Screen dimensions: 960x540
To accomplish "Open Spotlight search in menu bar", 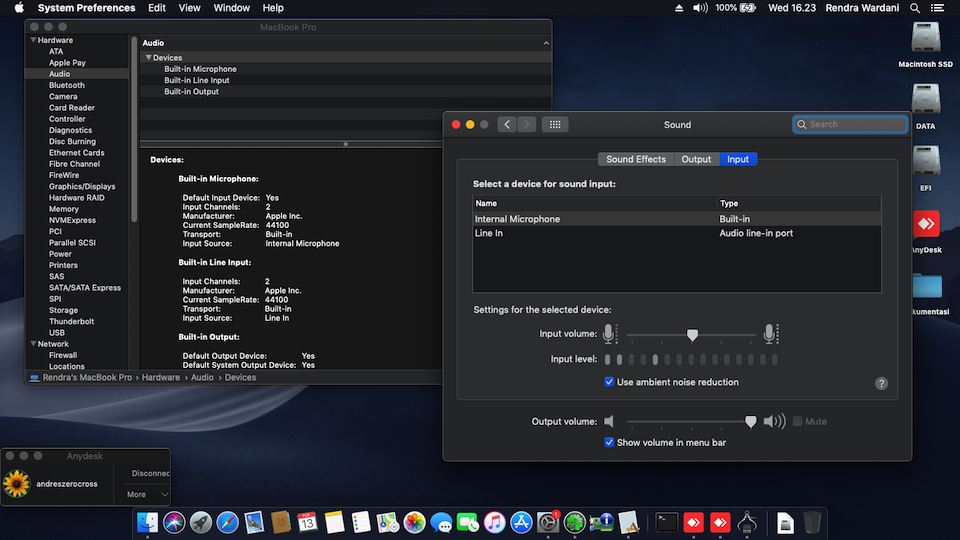I will (915, 8).
